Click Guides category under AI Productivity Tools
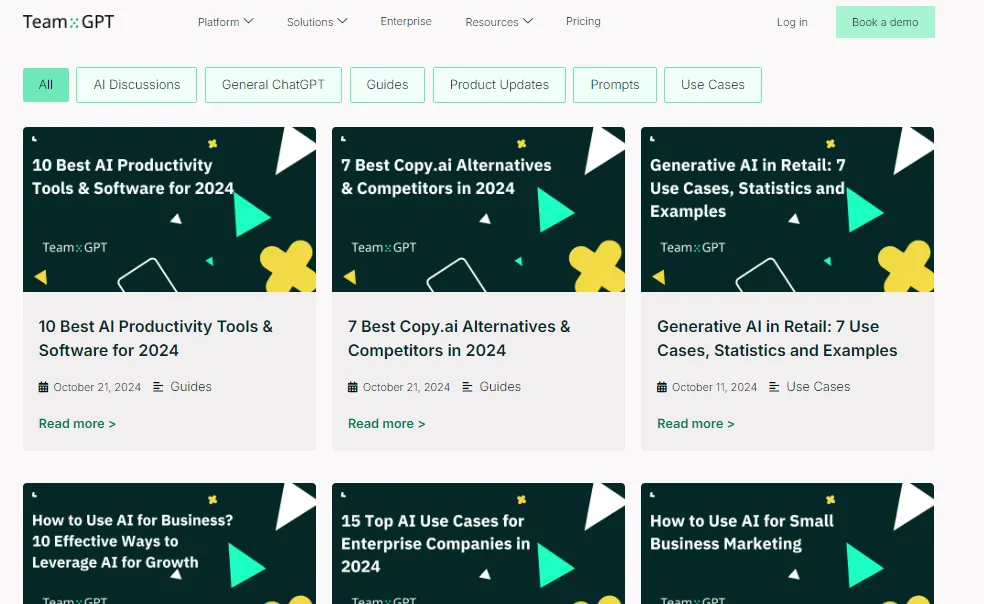Viewport: 984px width, 604px height. [191, 387]
